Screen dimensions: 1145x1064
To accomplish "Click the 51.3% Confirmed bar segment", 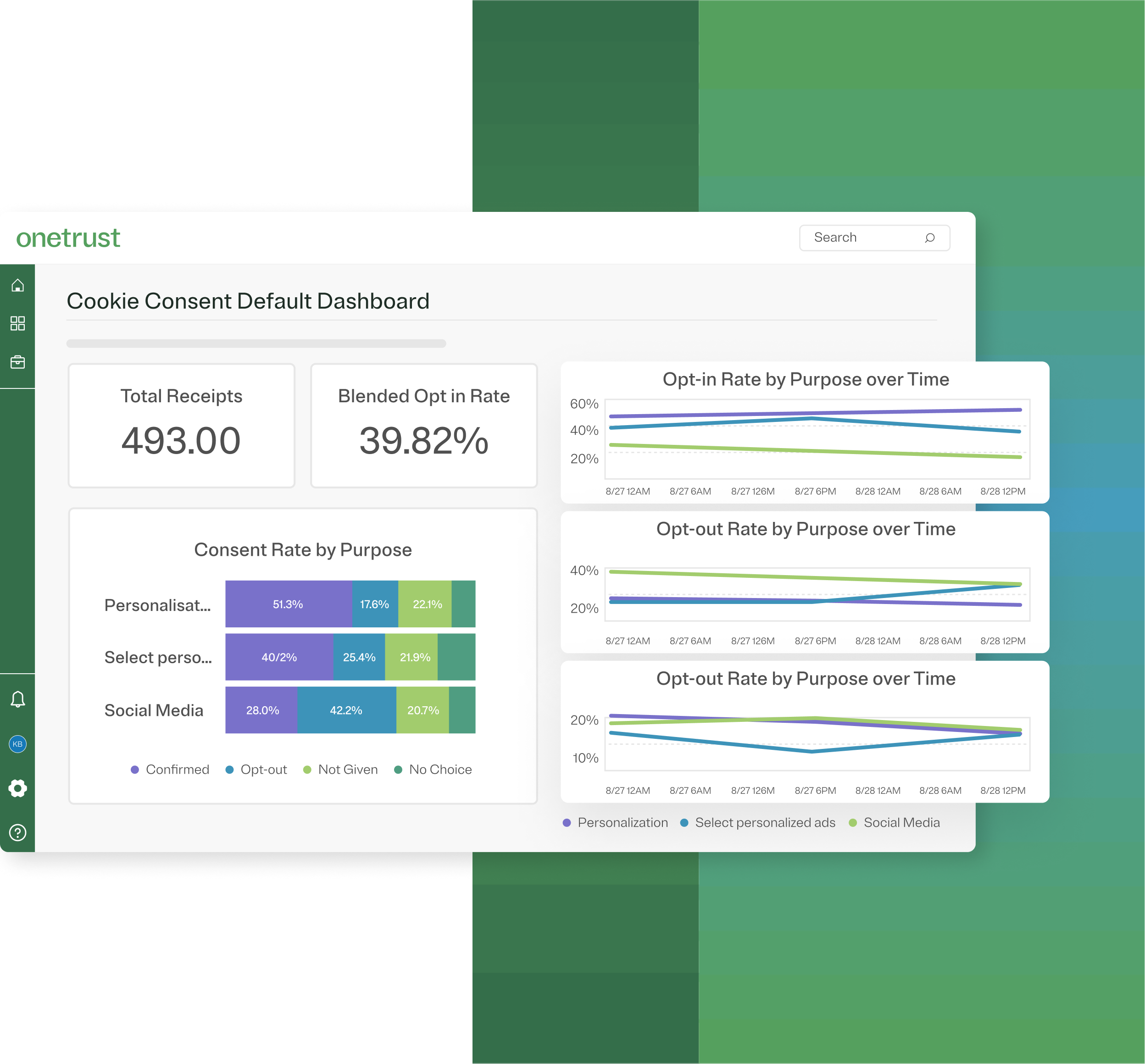I will 288,604.
